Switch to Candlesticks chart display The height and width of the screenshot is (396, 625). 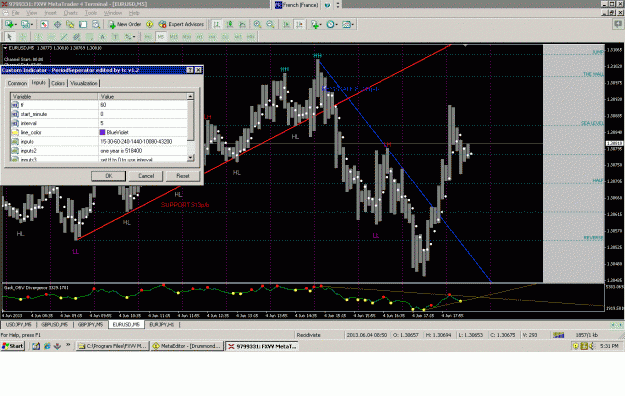coord(230,24)
